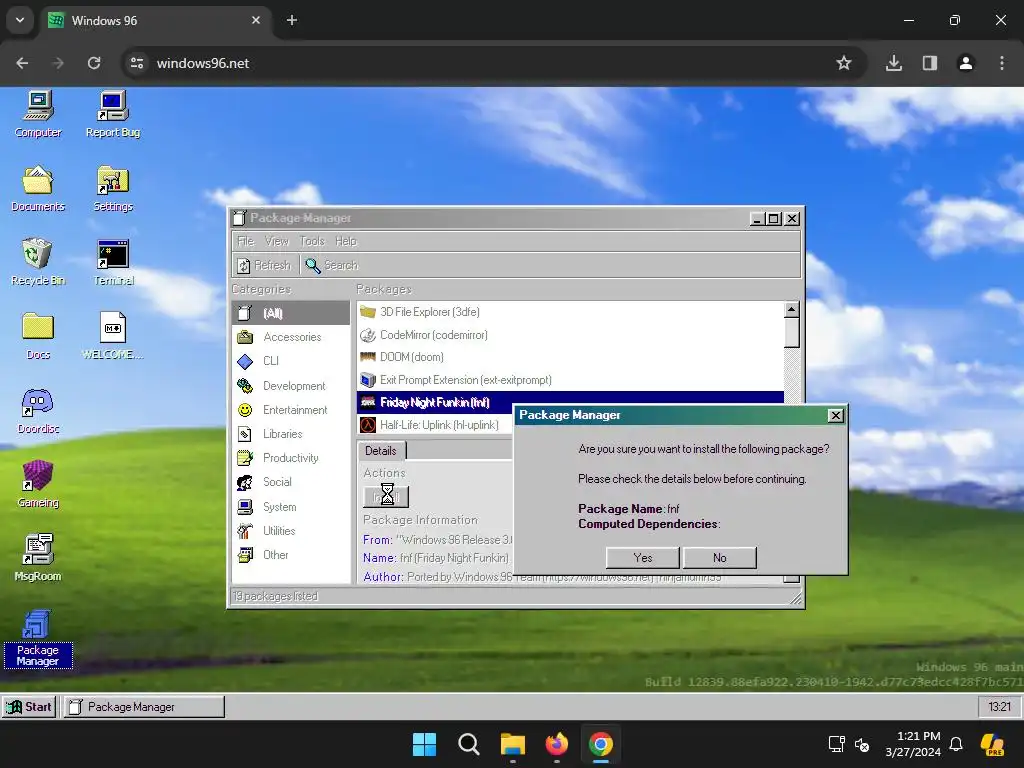Open the Settings desktop shortcut
Image resolution: width=1024 pixels, height=768 pixels.
point(113,189)
